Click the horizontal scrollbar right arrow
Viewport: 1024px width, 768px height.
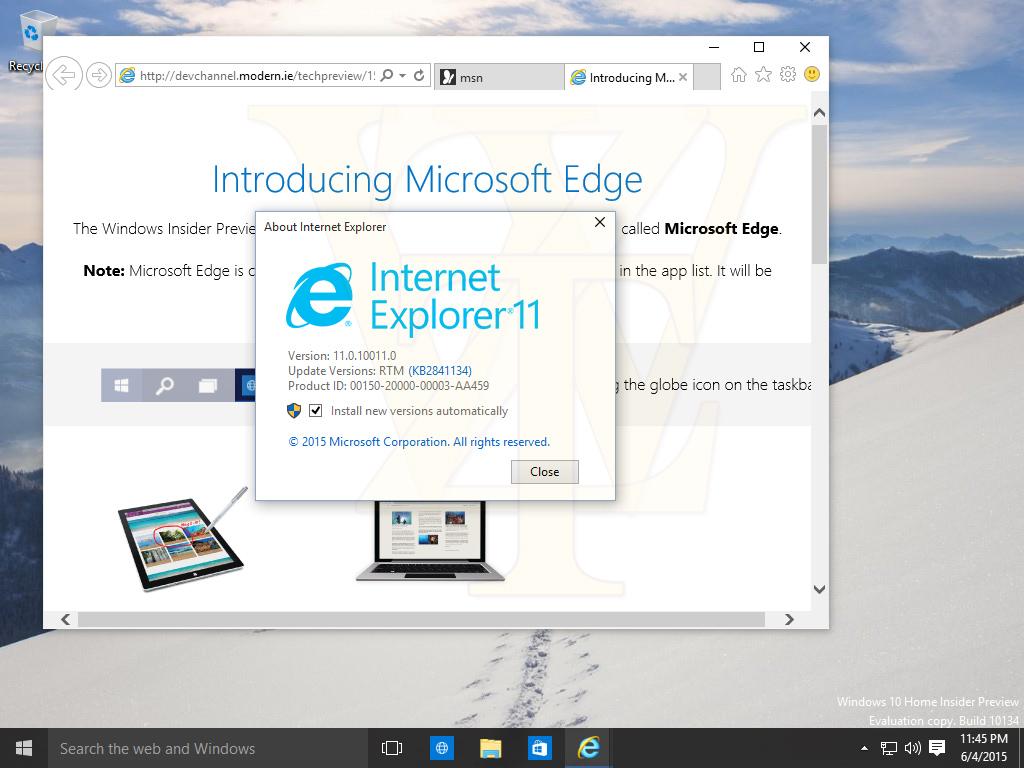click(x=789, y=619)
